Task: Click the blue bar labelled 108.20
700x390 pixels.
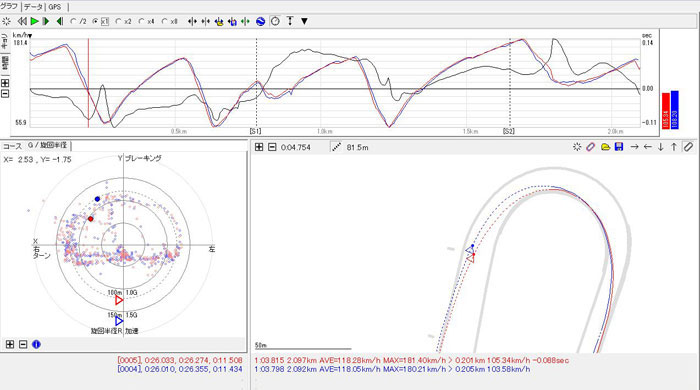Action: pyautogui.click(x=675, y=110)
